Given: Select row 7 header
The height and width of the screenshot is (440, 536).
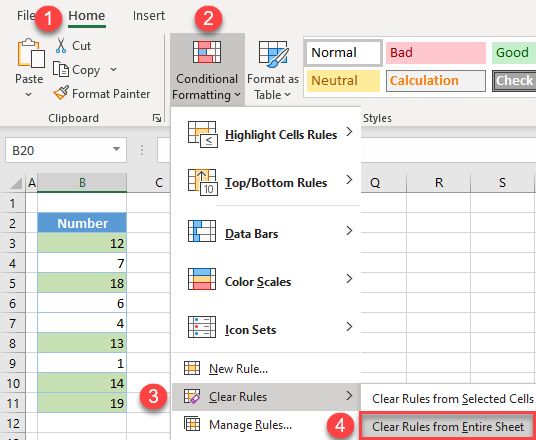Looking at the screenshot, I should click(x=13, y=323).
